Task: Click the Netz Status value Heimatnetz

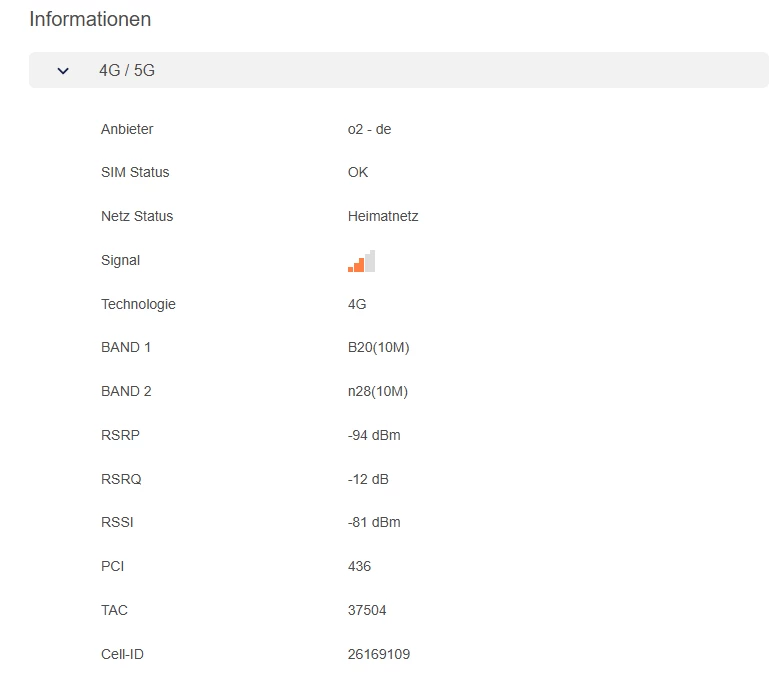Action: 383,216
